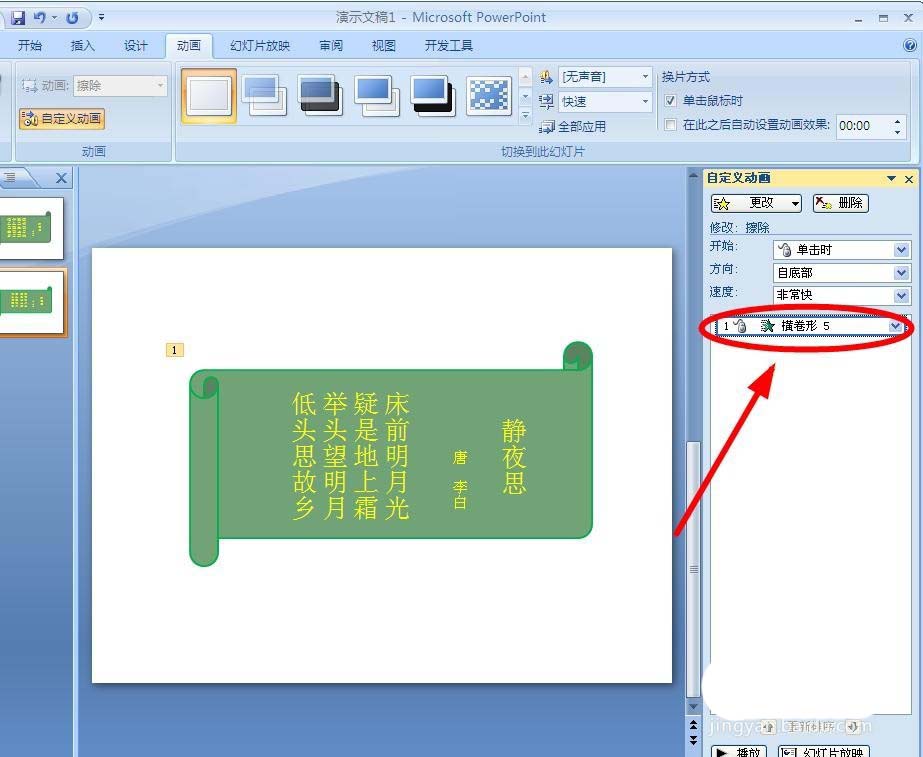Open the 开发工具 tab
This screenshot has height=757, width=923.
point(449,45)
